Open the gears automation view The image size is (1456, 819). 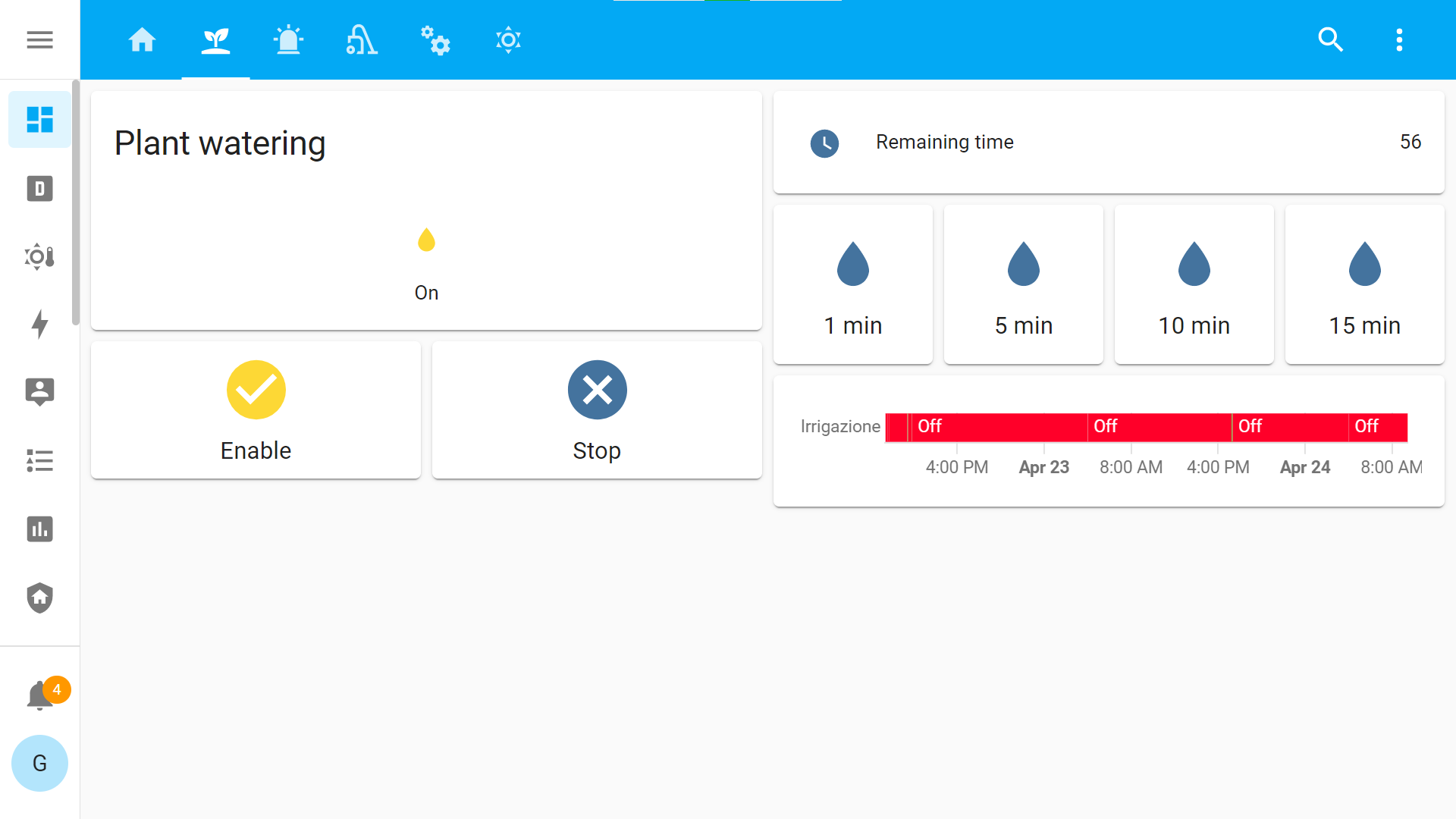click(435, 39)
